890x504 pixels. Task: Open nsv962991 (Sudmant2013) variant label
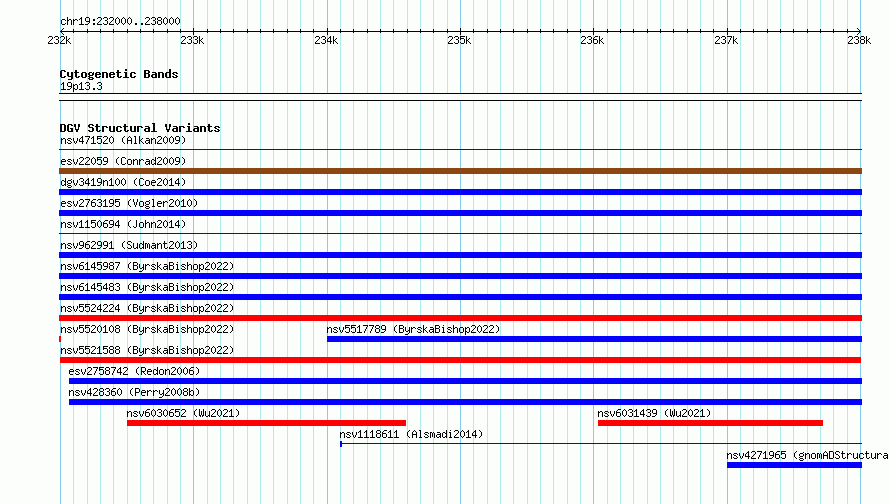[129, 245]
